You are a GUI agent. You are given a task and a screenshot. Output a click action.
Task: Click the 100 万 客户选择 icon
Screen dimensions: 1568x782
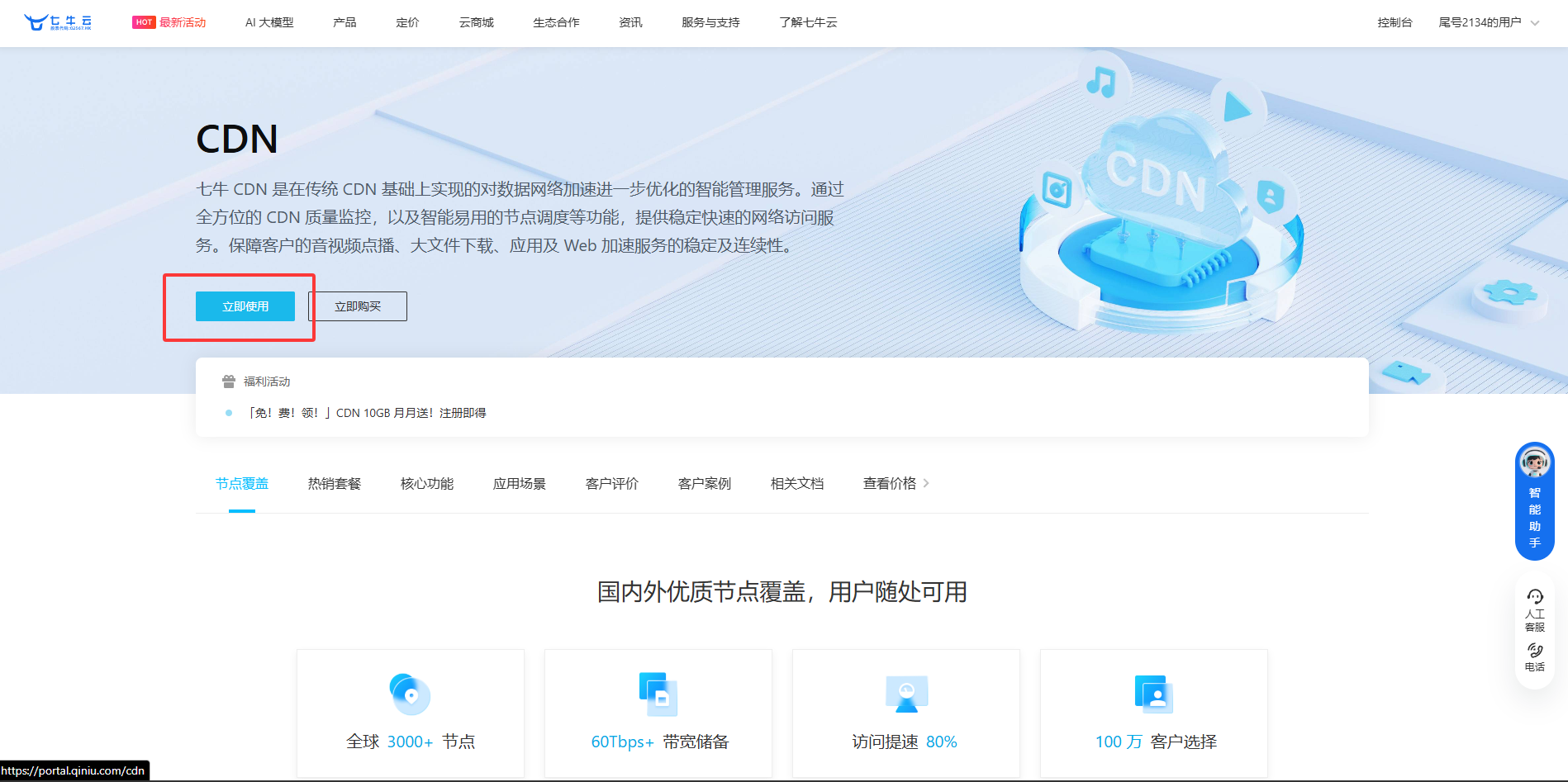click(1154, 694)
